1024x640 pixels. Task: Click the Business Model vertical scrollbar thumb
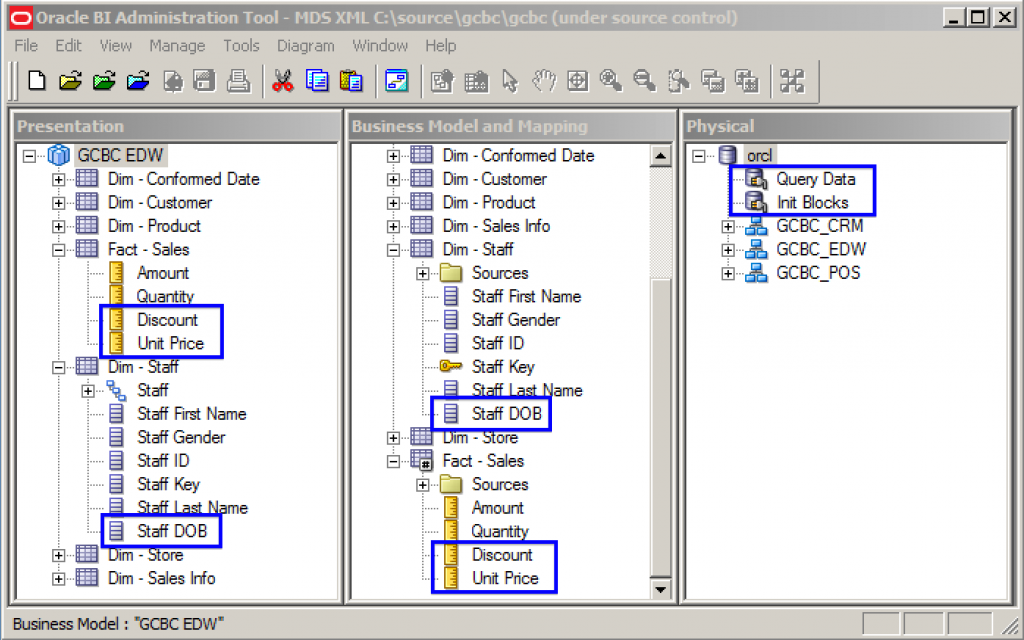(660, 428)
